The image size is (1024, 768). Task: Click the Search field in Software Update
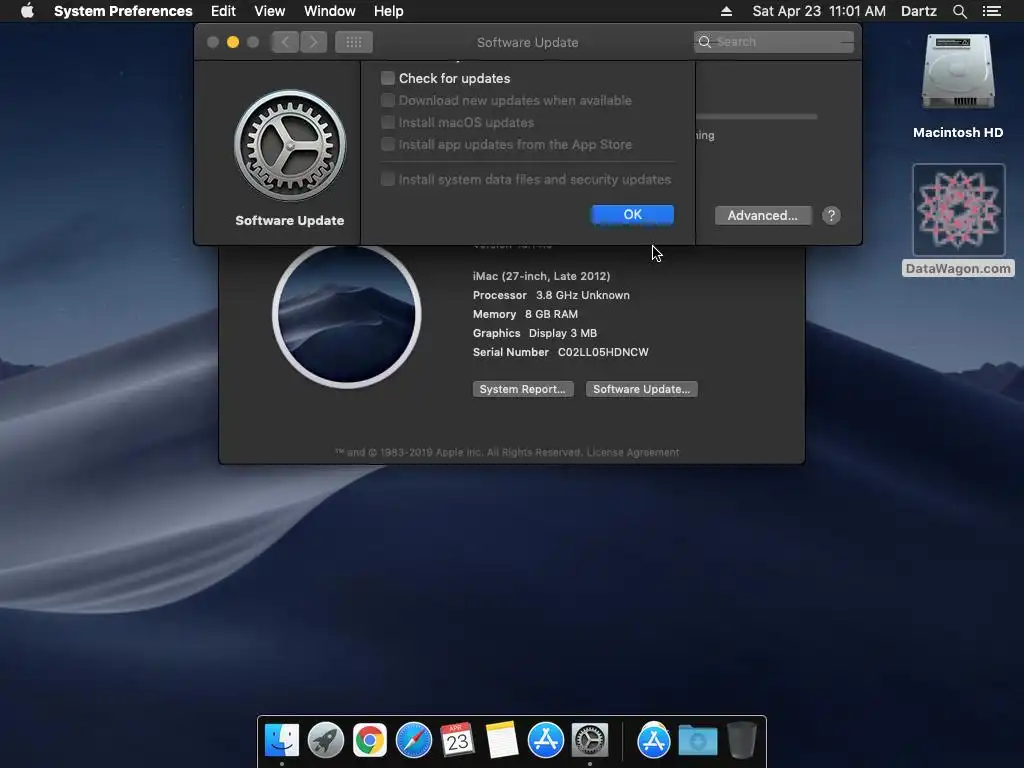[x=774, y=42]
